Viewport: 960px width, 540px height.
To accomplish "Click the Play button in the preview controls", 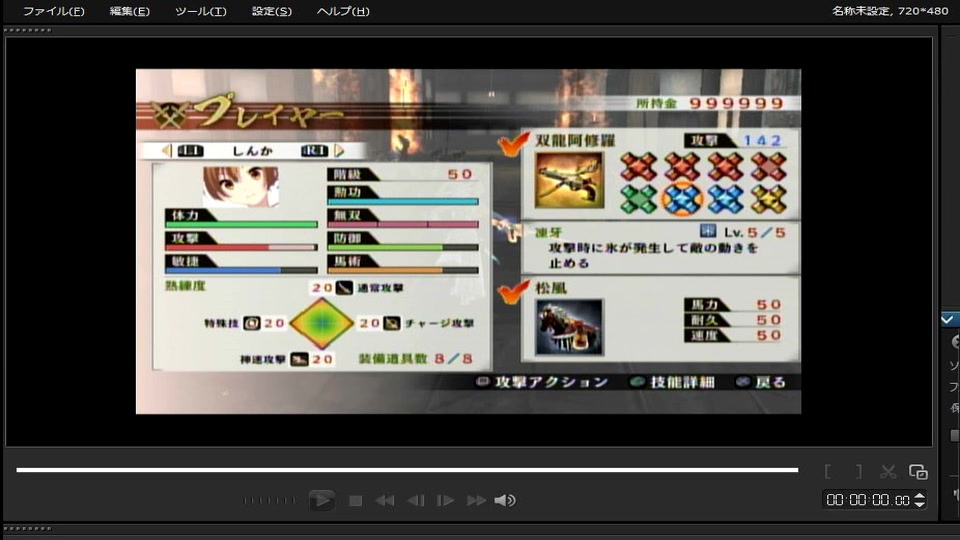I will pos(321,500).
